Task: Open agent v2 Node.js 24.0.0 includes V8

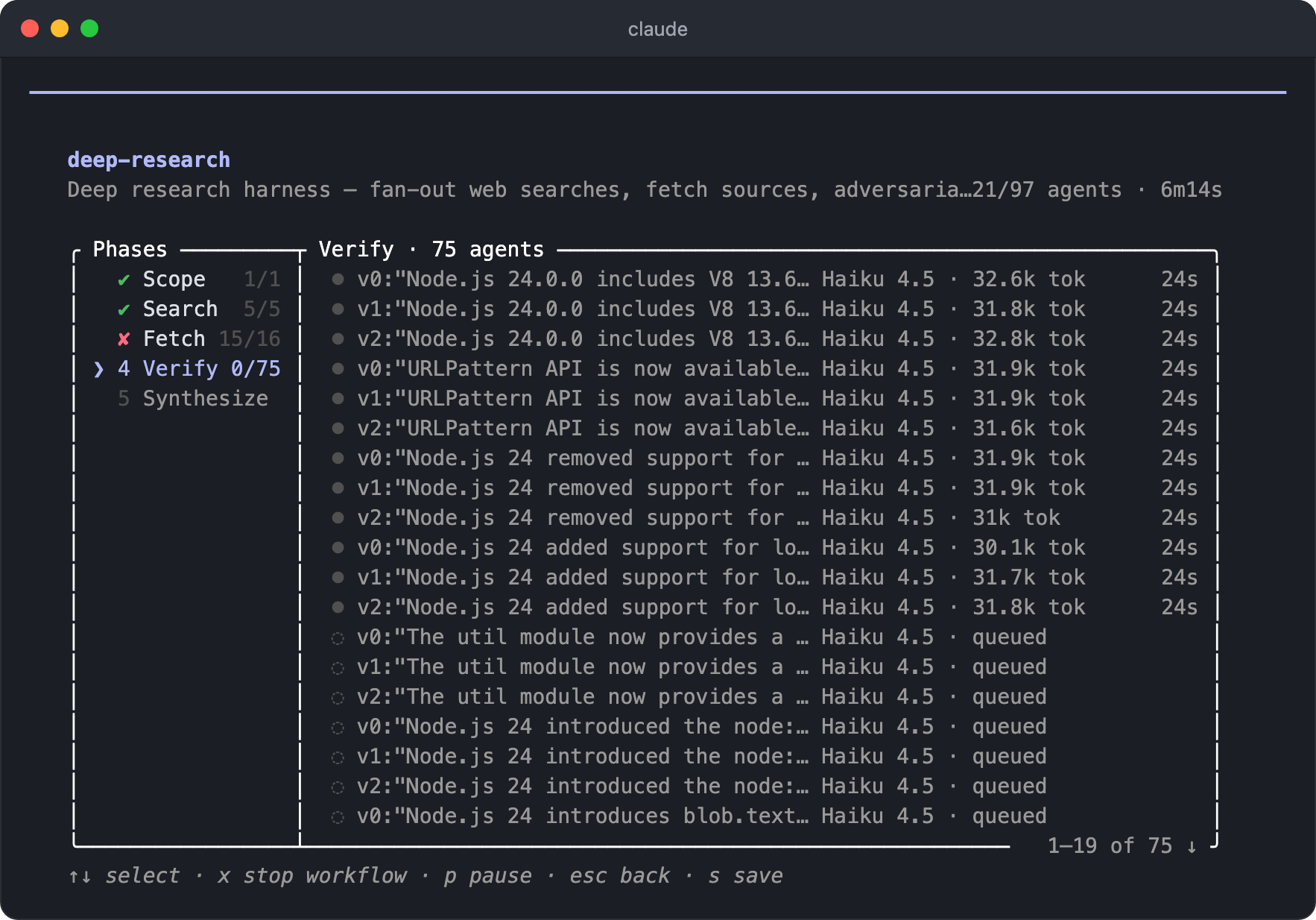Action: coord(765,338)
